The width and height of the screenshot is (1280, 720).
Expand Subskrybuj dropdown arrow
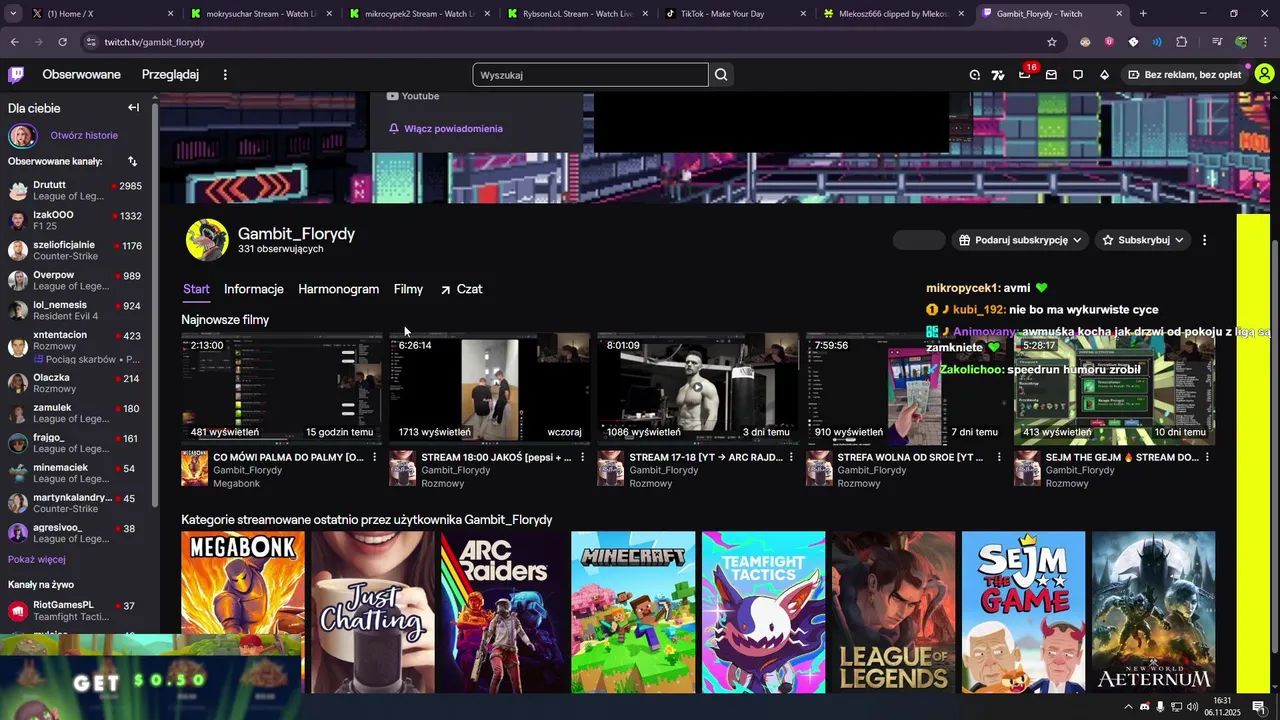point(1179,240)
